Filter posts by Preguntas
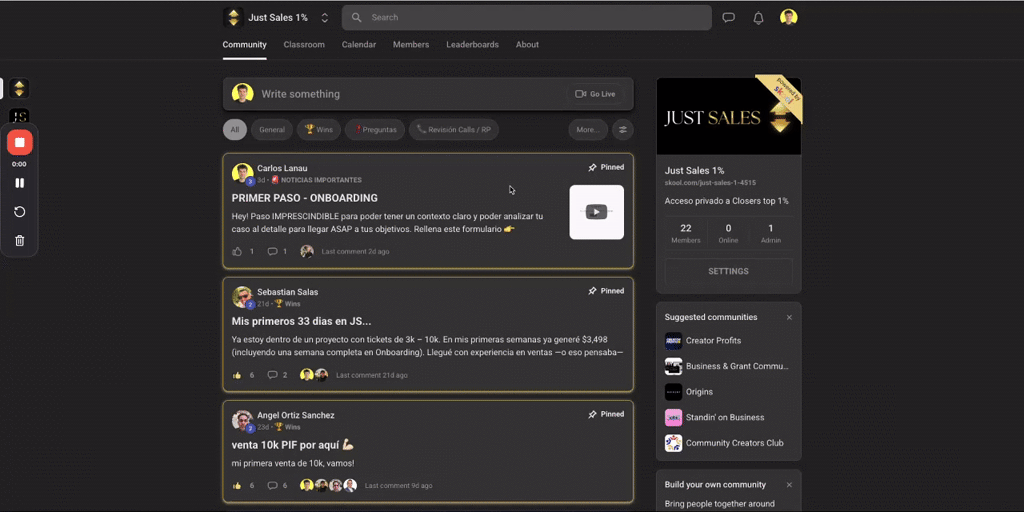 click(x=375, y=129)
